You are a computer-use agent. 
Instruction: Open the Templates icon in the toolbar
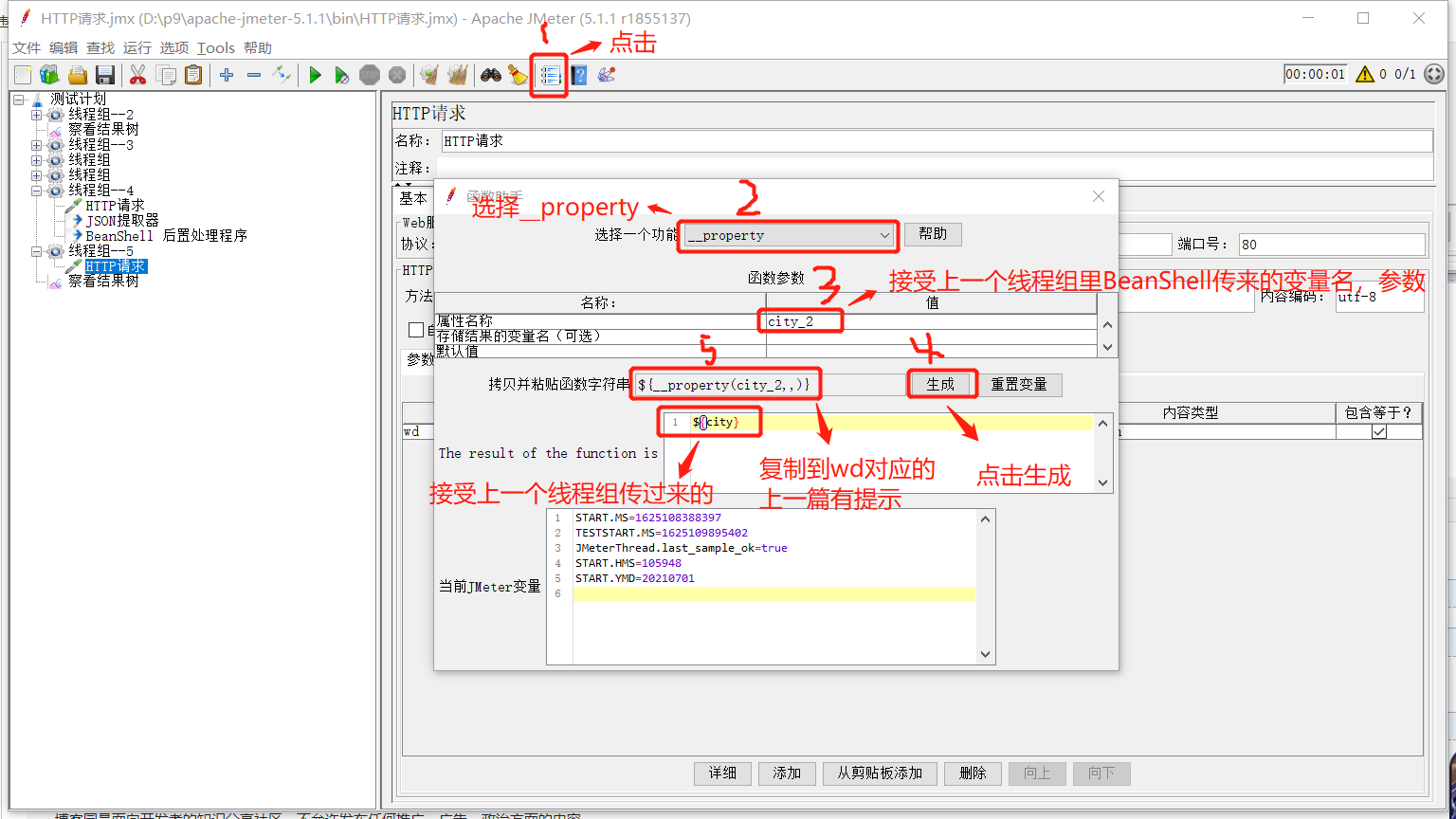49,75
